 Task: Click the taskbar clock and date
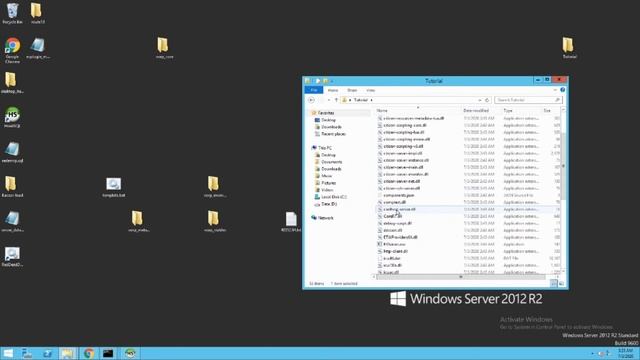pos(625,353)
